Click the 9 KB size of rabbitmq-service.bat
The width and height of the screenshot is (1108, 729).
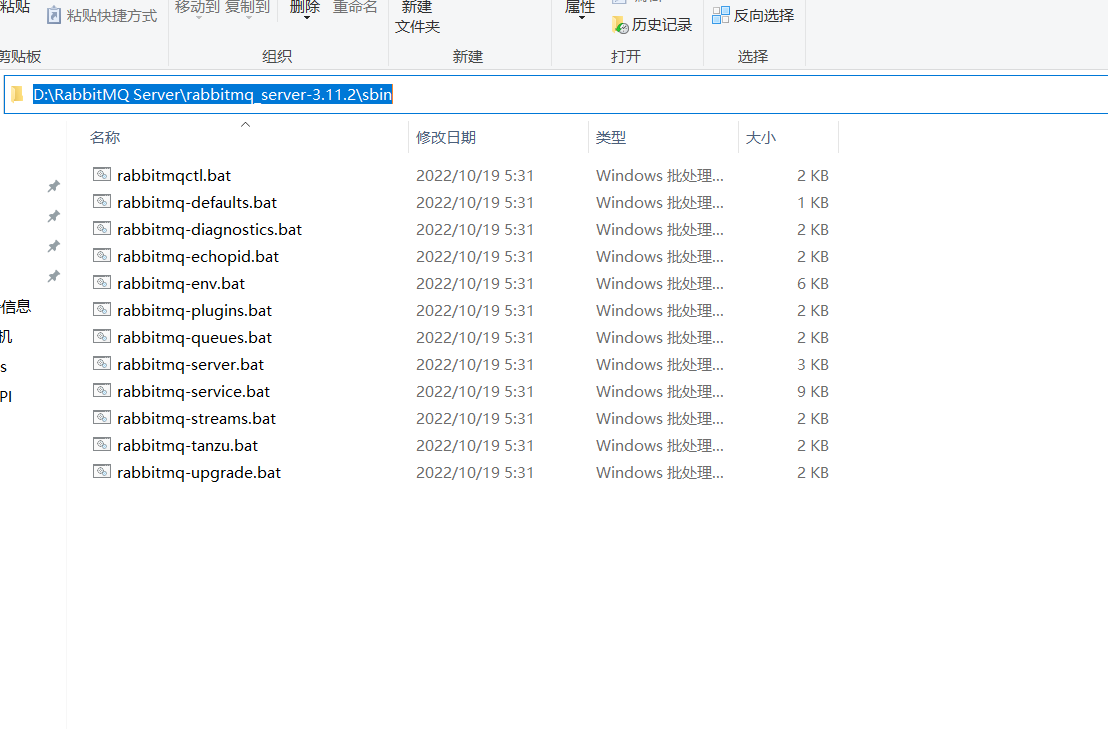click(x=813, y=391)
